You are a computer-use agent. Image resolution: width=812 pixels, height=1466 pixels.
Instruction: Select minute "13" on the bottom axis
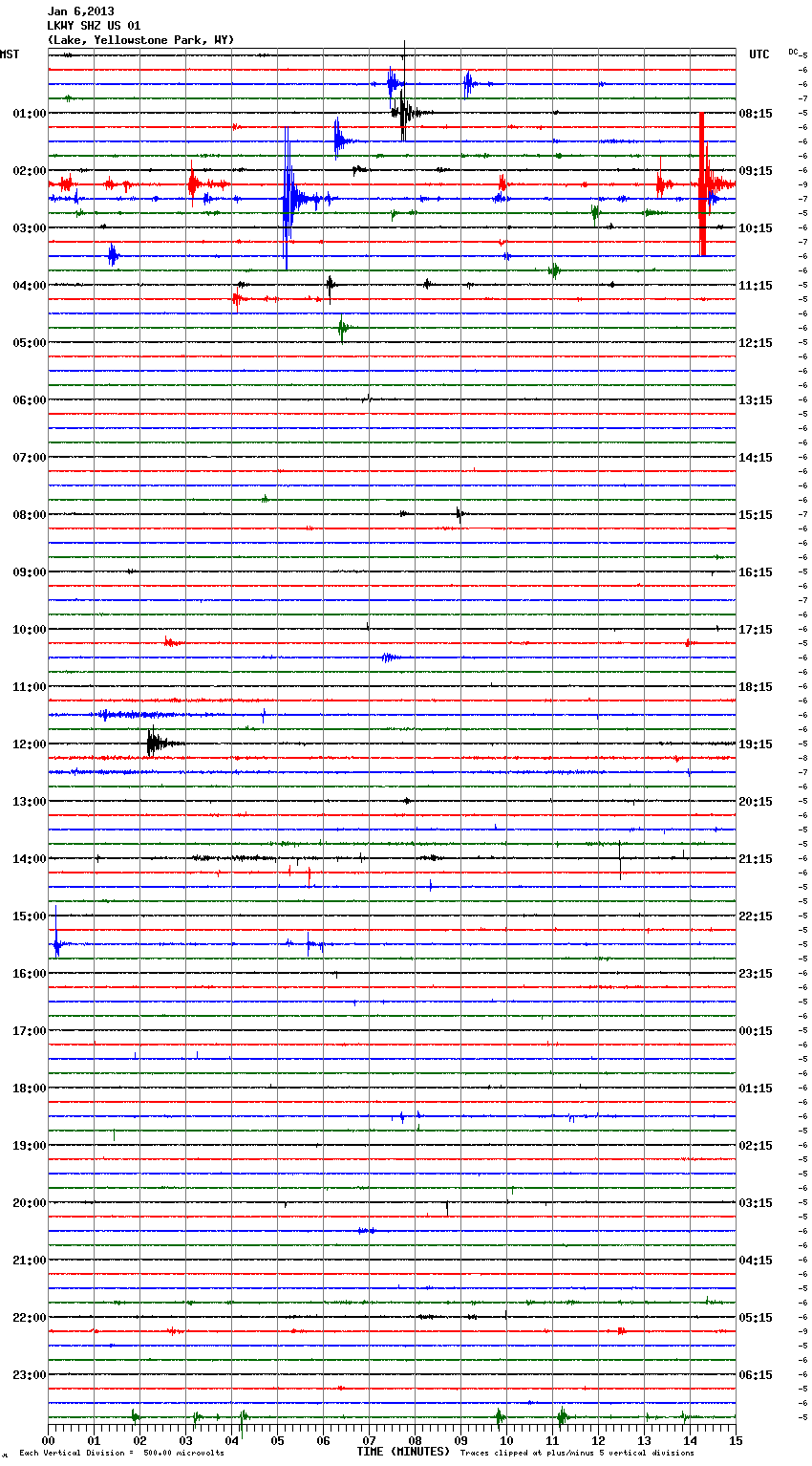coord(644,1440)
